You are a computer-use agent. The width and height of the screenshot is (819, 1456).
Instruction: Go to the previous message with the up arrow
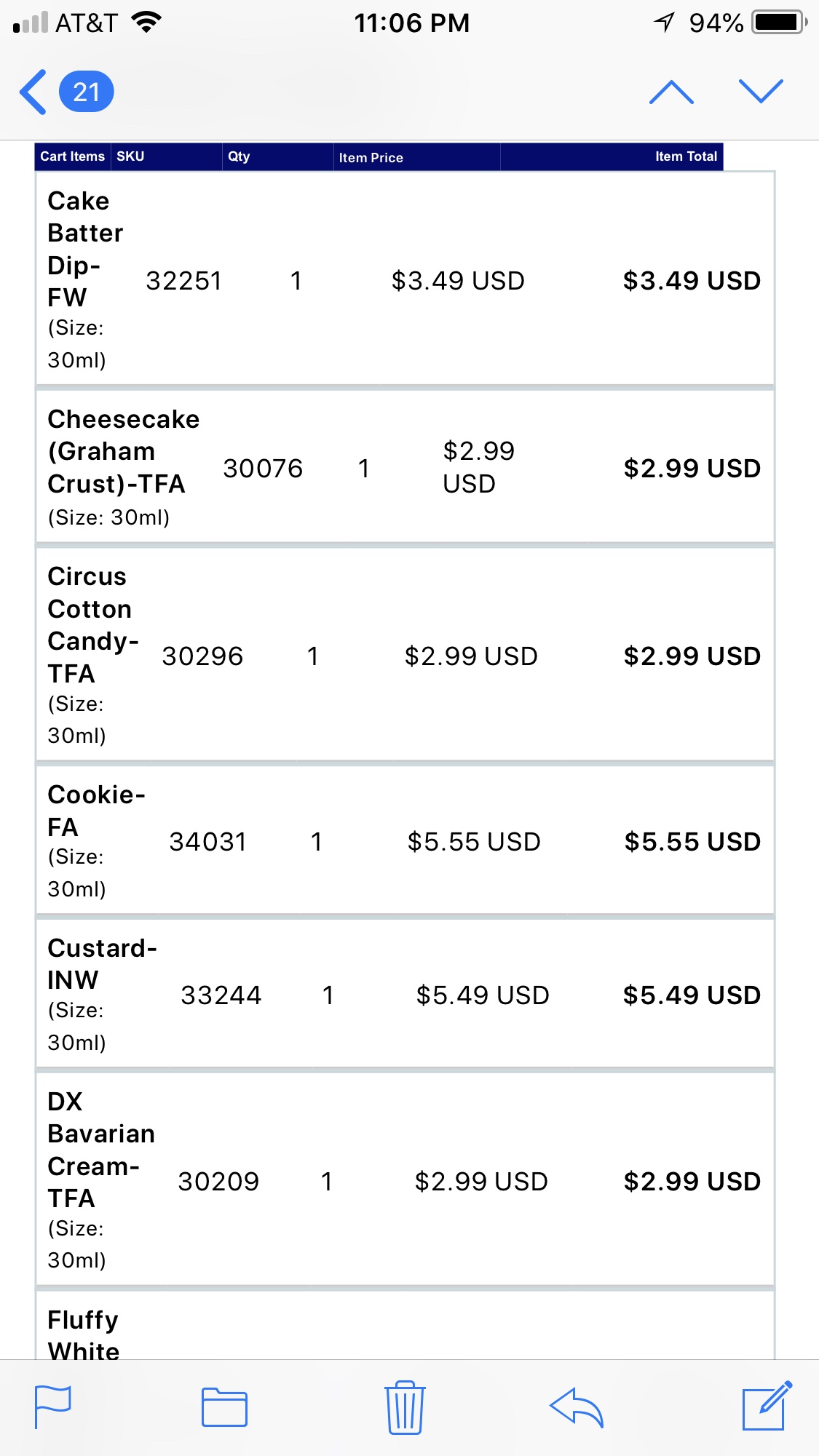(x=670, y=92)
